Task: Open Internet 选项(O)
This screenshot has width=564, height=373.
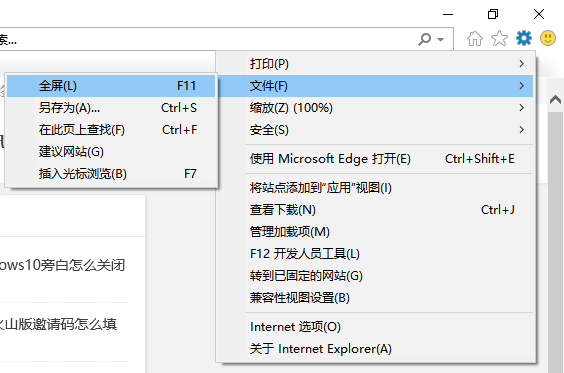Action: [376, 327]
